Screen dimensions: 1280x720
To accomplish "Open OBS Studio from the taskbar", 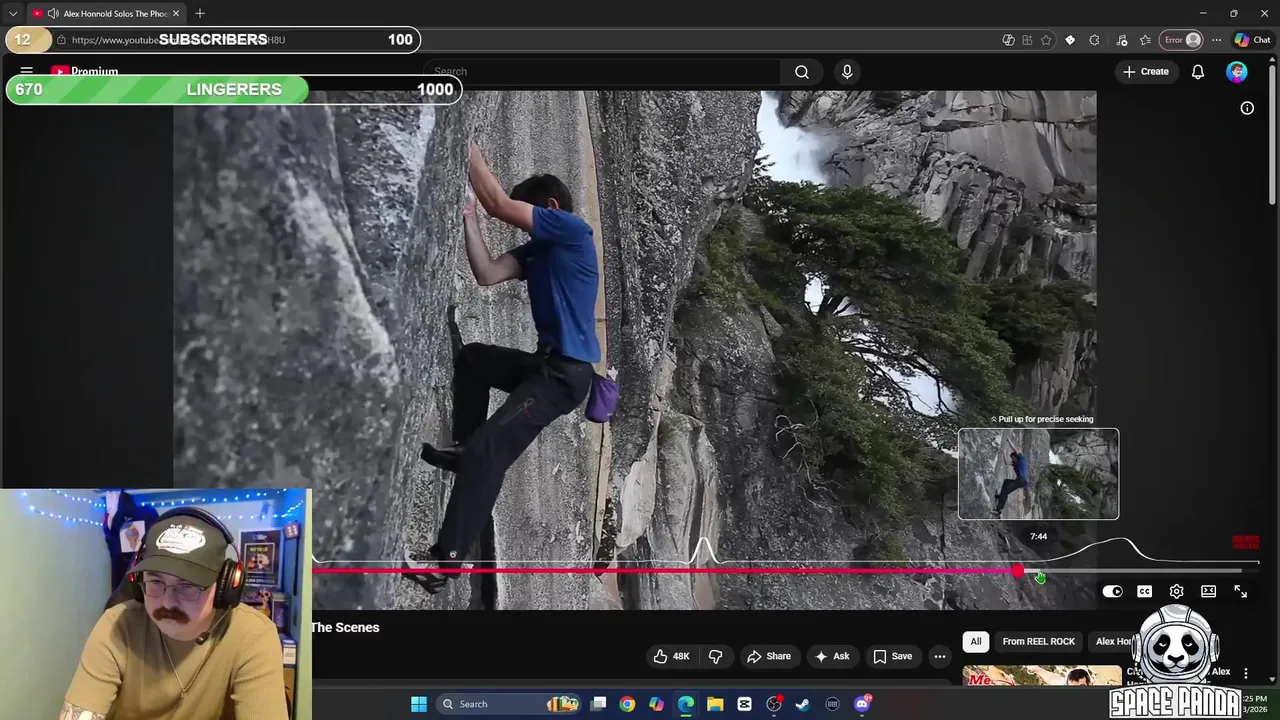I will (x=773, y=704).
